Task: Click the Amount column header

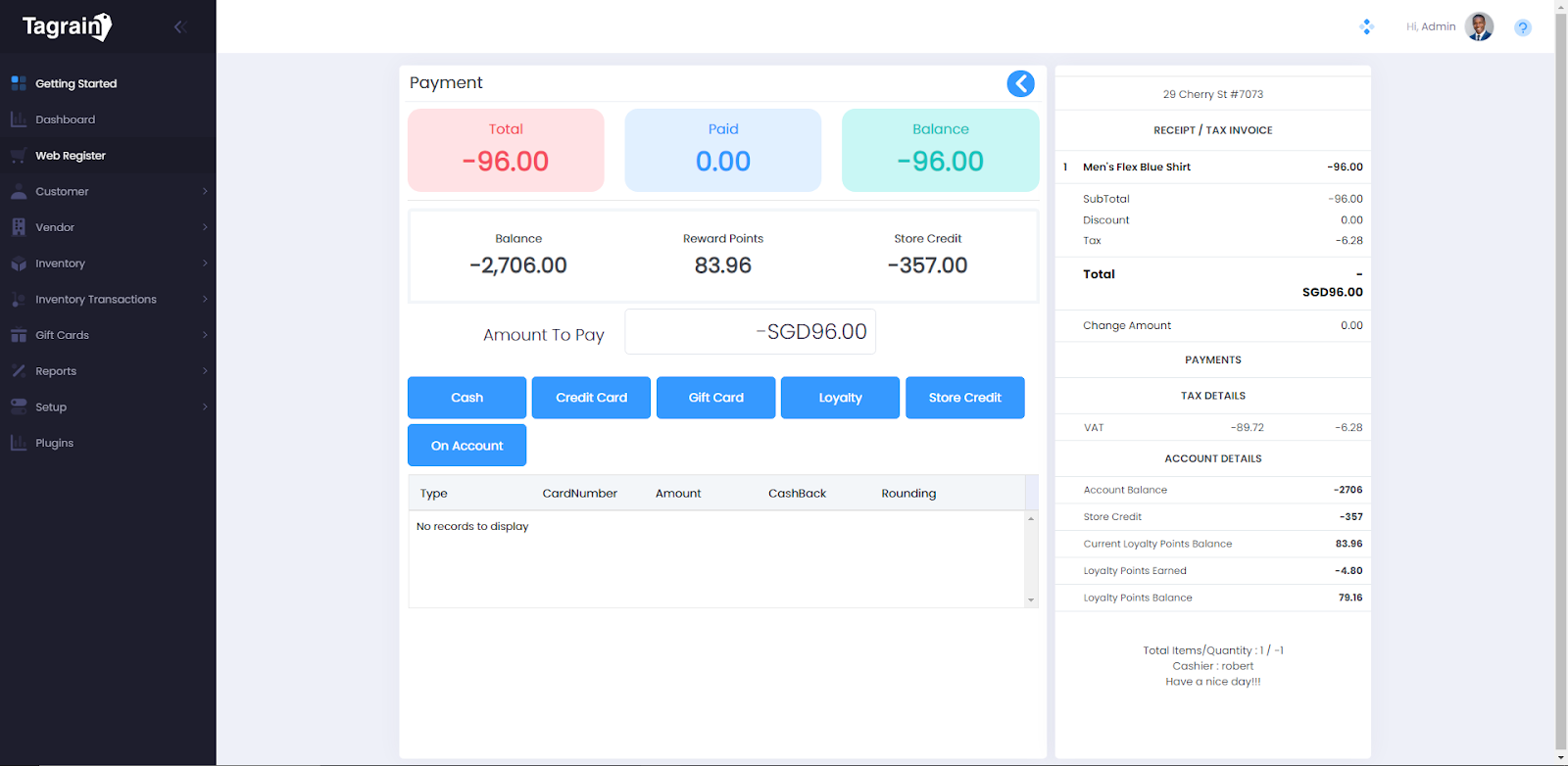Action: [x=678, y=494]
